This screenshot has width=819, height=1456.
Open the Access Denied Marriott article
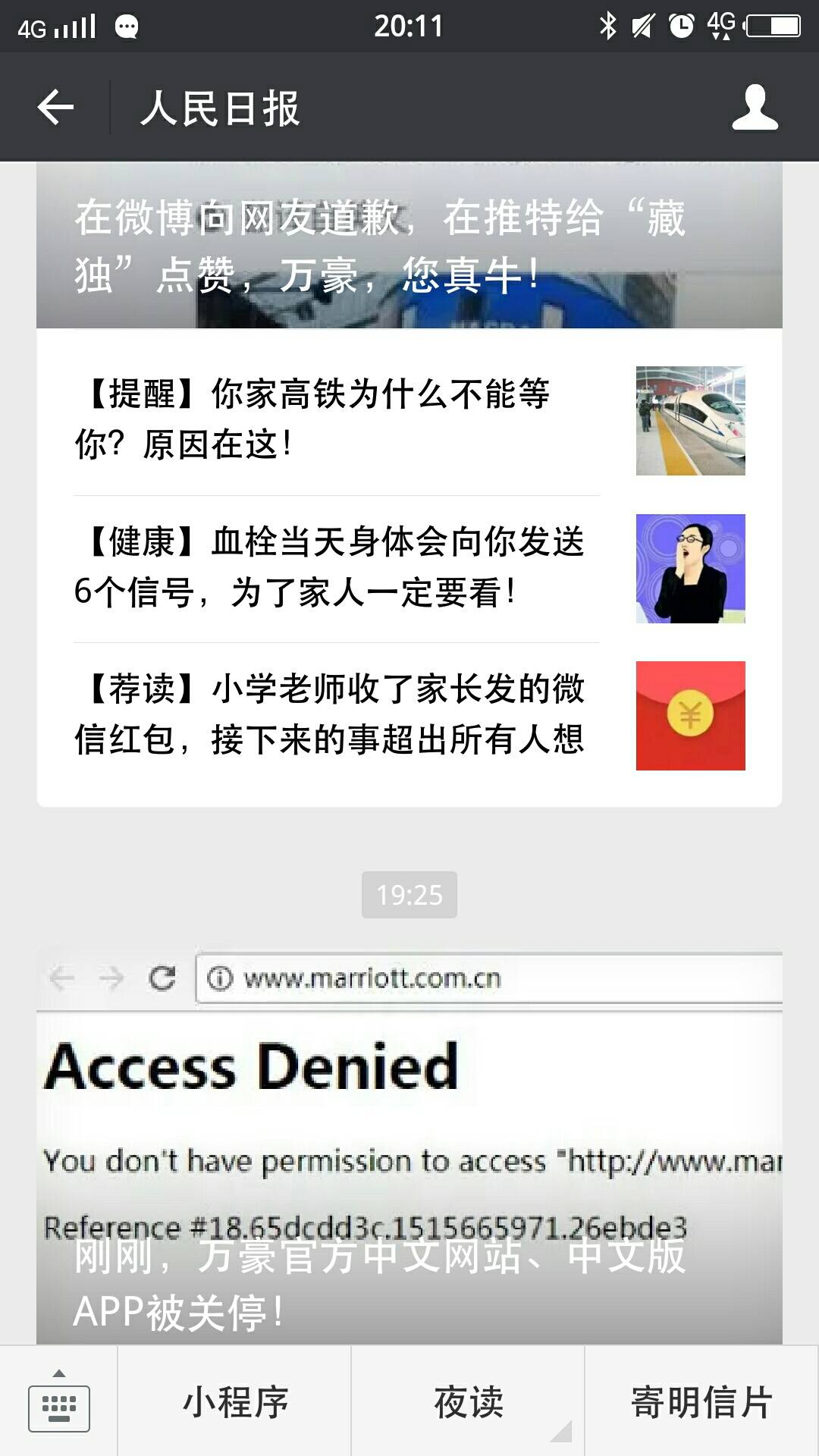tap(409, 1147)
